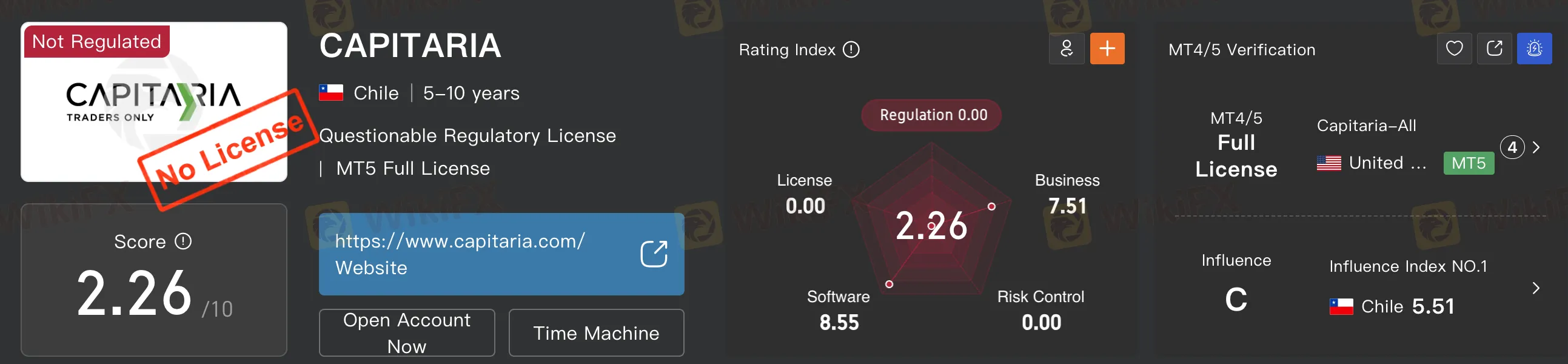Click the Capitaria logo thumbnail
The width and height of the screenshot is (1568, 364).
pyautogui.click(x=153, y=103)
